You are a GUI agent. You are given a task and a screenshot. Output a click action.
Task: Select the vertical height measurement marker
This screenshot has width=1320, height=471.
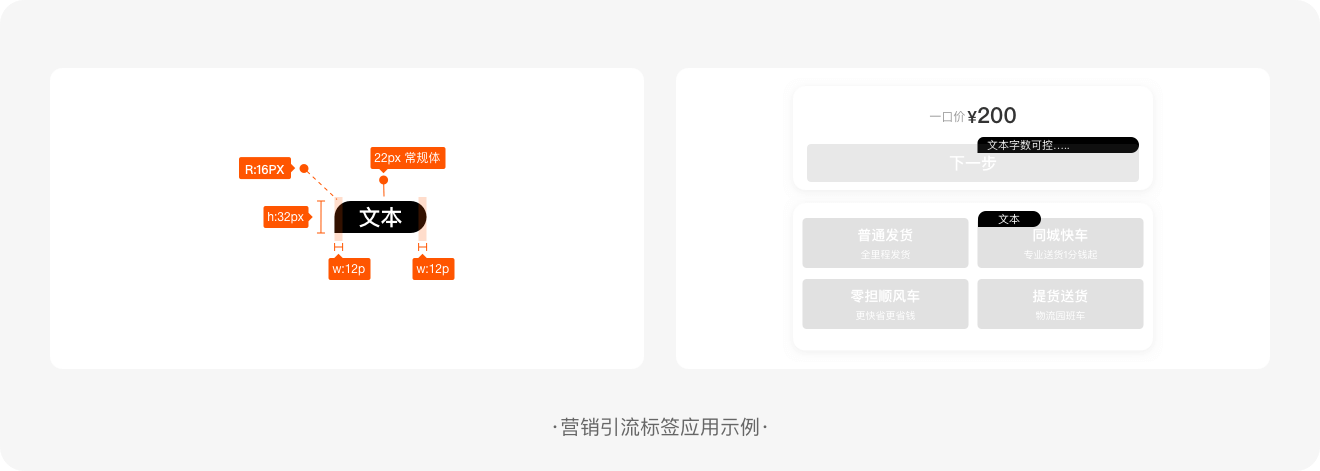pyautogui.click(x=321, y=217)
